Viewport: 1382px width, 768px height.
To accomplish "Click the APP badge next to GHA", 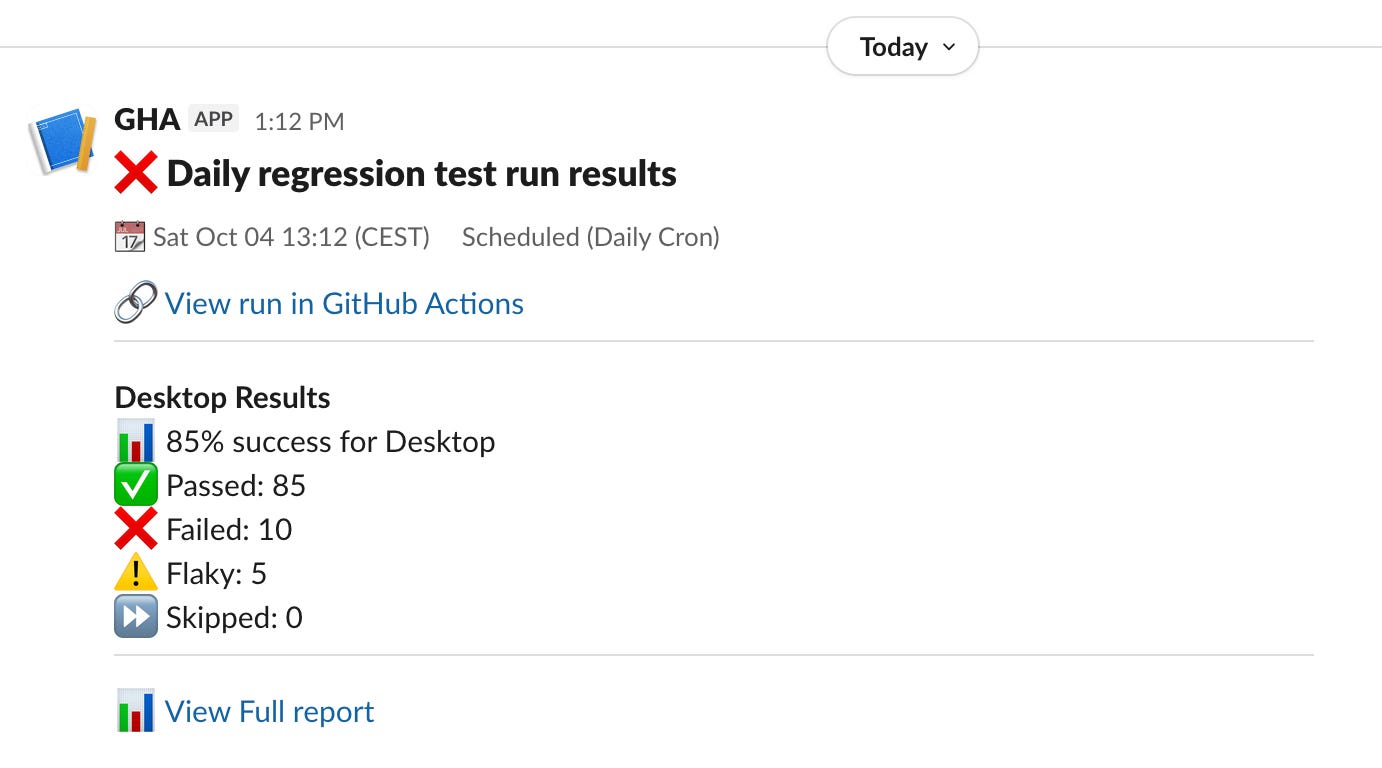I will tap(213, 120).
